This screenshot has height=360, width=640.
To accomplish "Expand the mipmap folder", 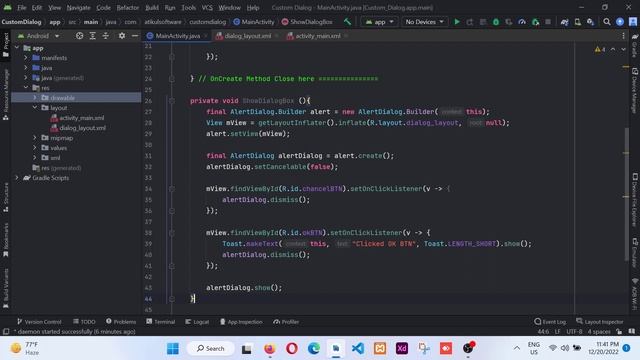I will point(35,138).
